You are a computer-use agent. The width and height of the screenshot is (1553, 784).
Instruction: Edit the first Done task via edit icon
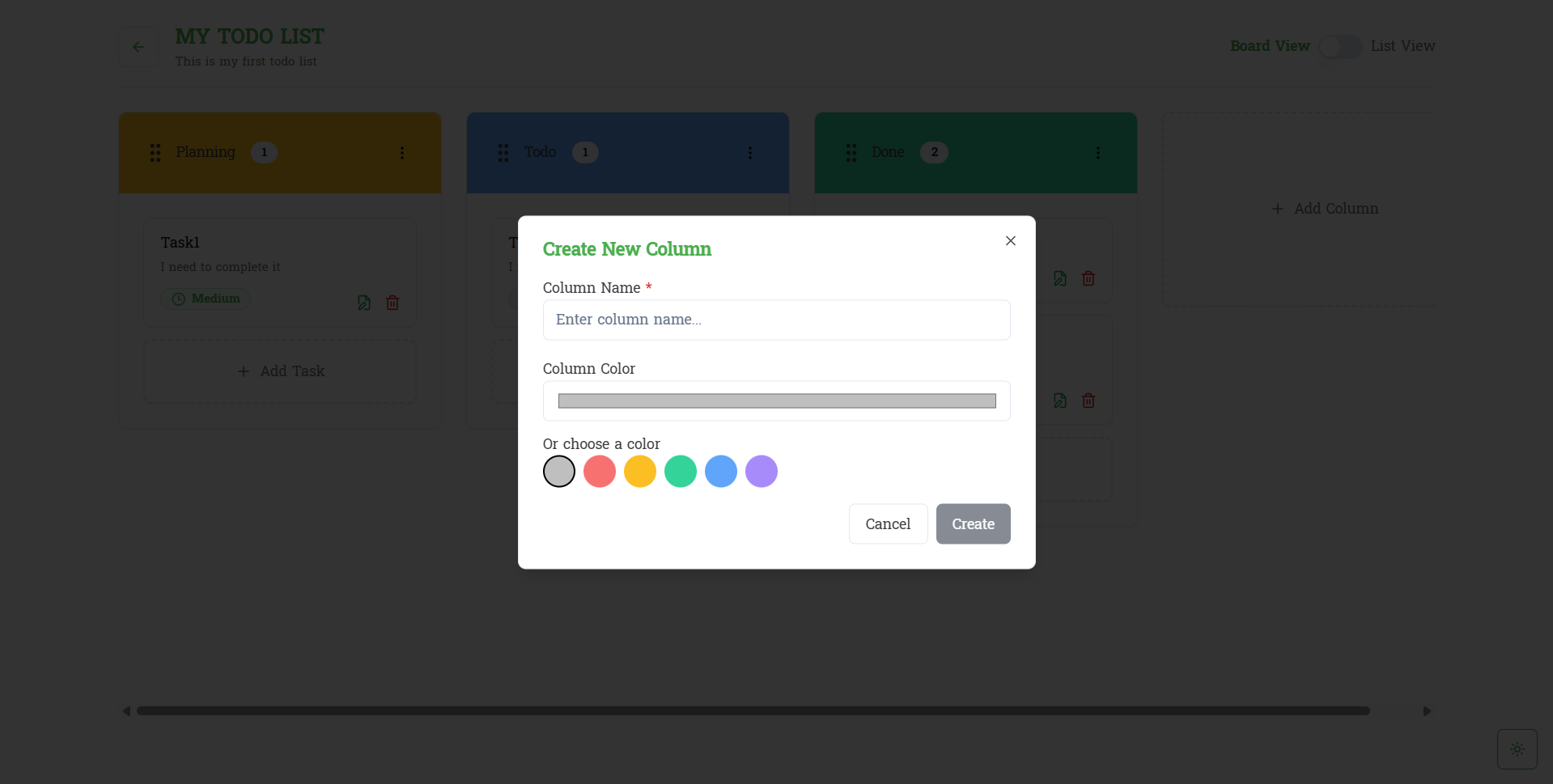point(1060,278)
